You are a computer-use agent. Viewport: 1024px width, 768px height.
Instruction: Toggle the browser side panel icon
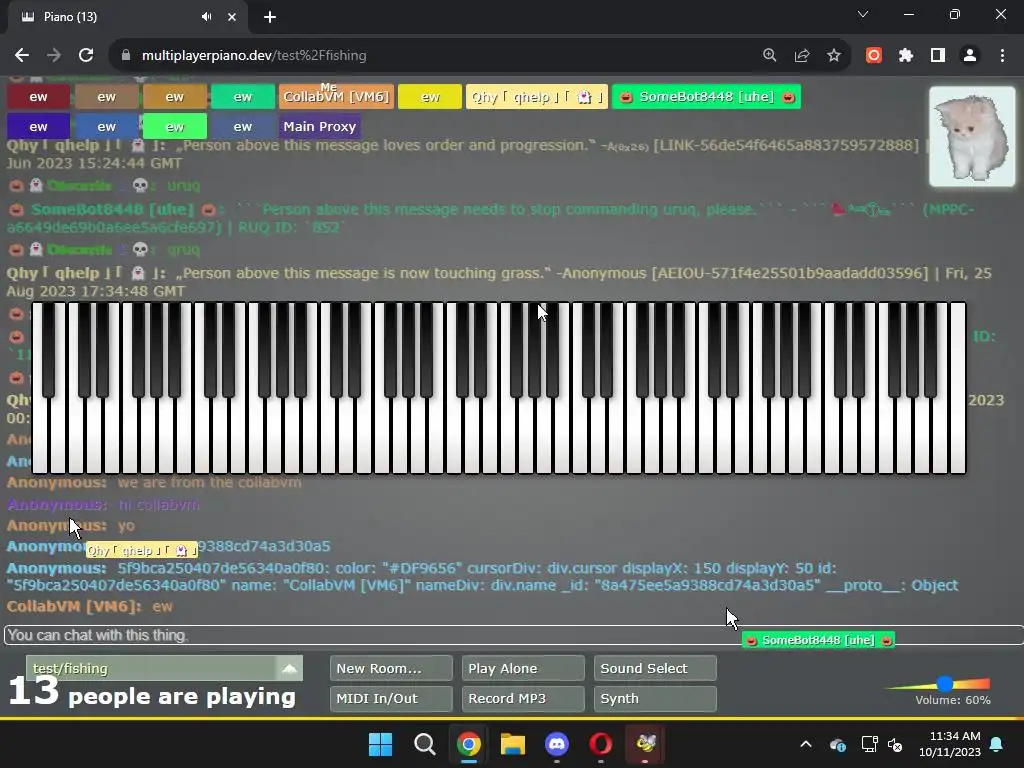(938, 56)
